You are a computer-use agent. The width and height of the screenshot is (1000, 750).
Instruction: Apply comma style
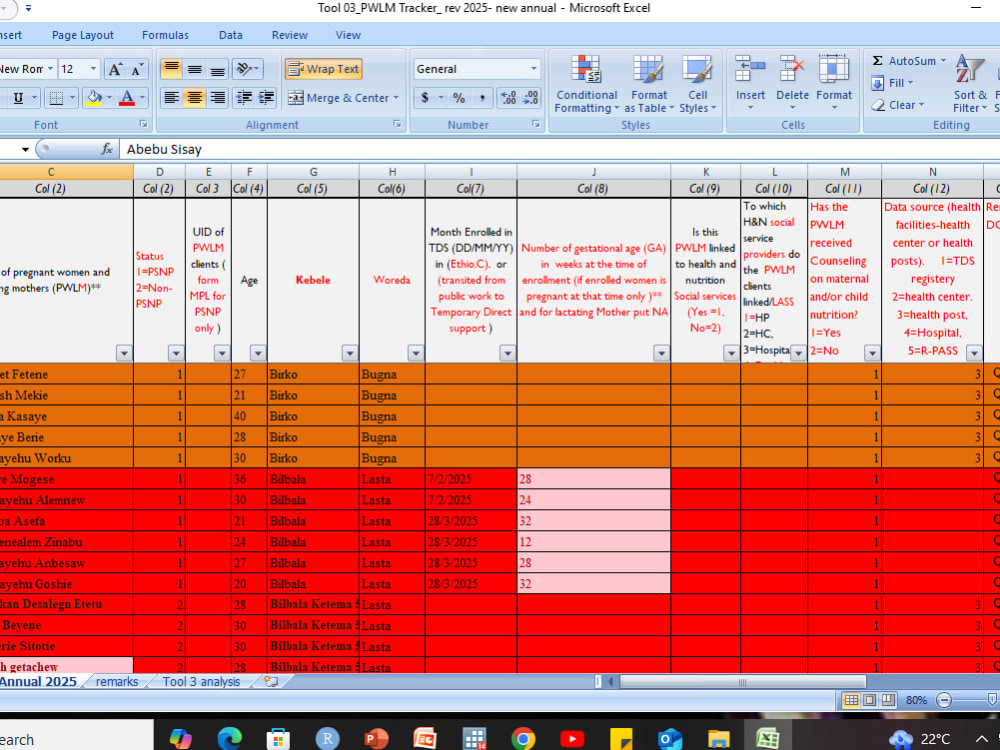(x=482, y=98)
